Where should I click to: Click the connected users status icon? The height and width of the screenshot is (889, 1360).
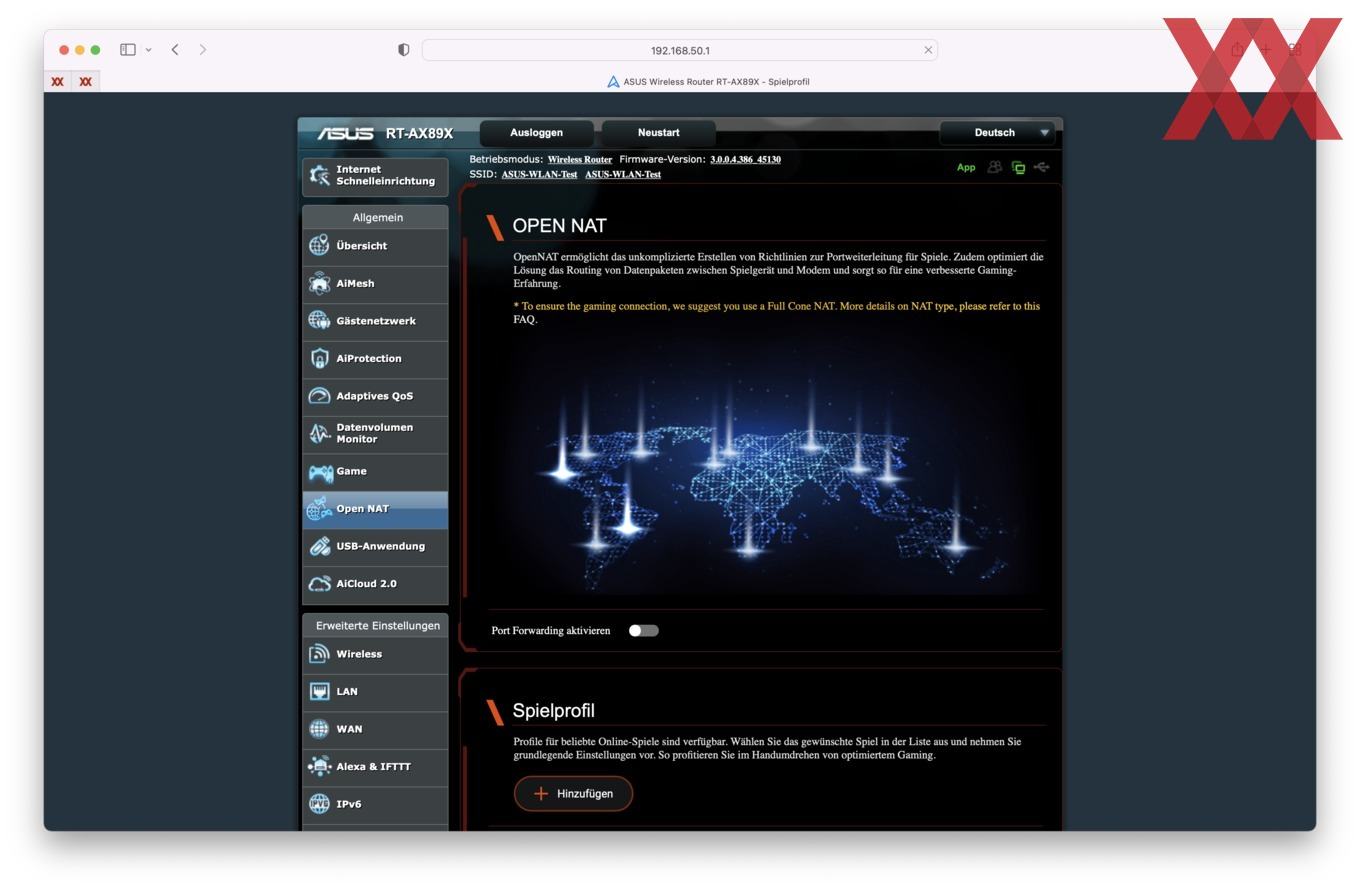coord(994,167)
